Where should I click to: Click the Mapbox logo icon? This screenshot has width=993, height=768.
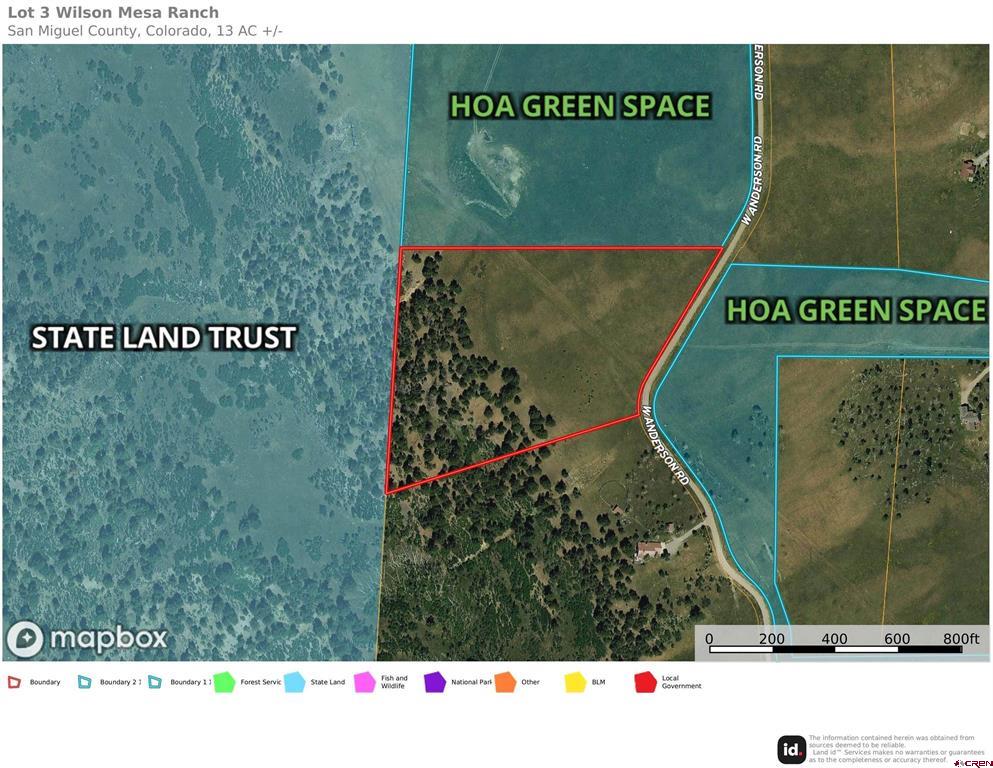click(x=25, y=639)
